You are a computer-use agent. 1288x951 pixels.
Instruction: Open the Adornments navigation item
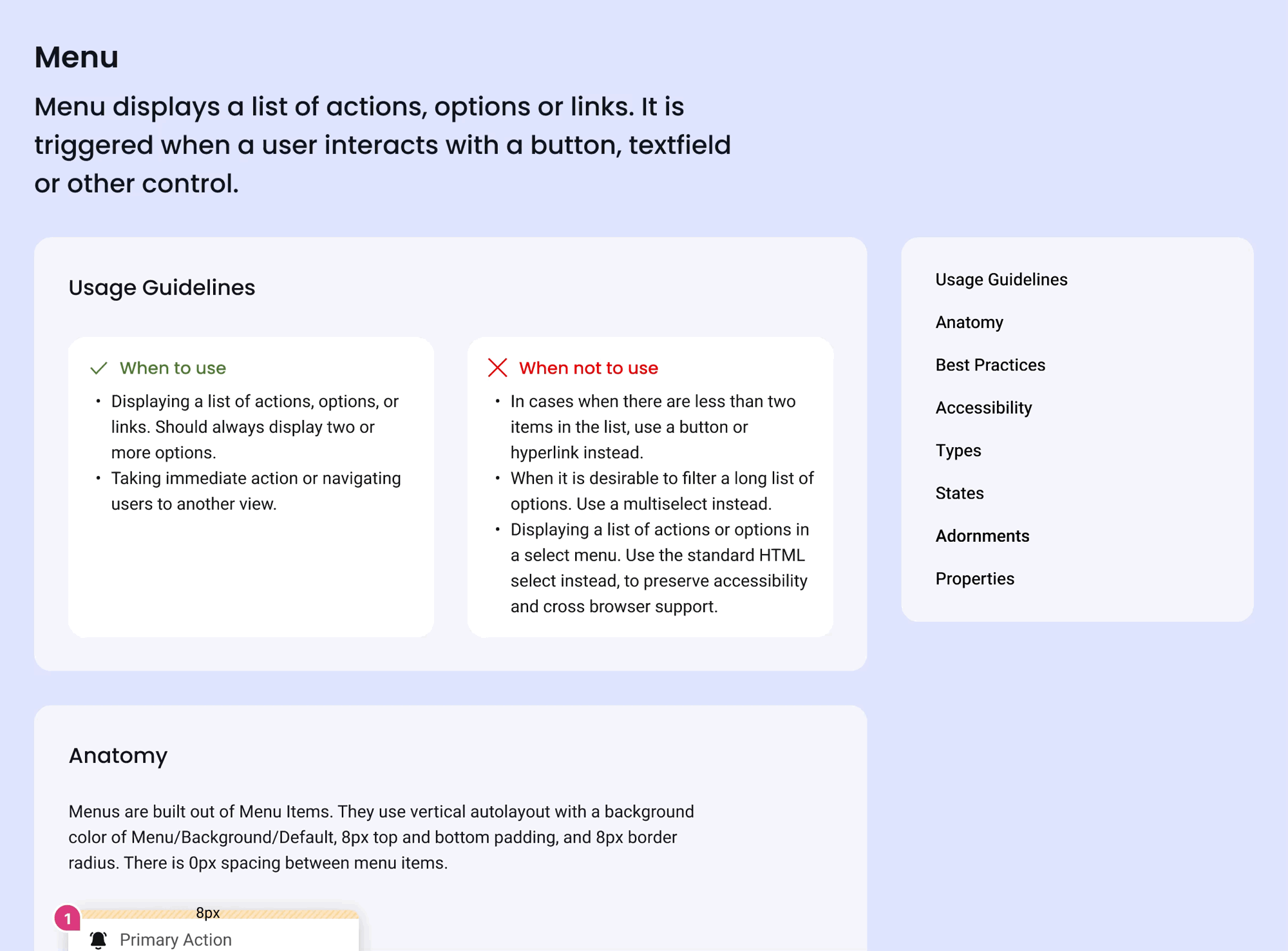coord(982,535)
